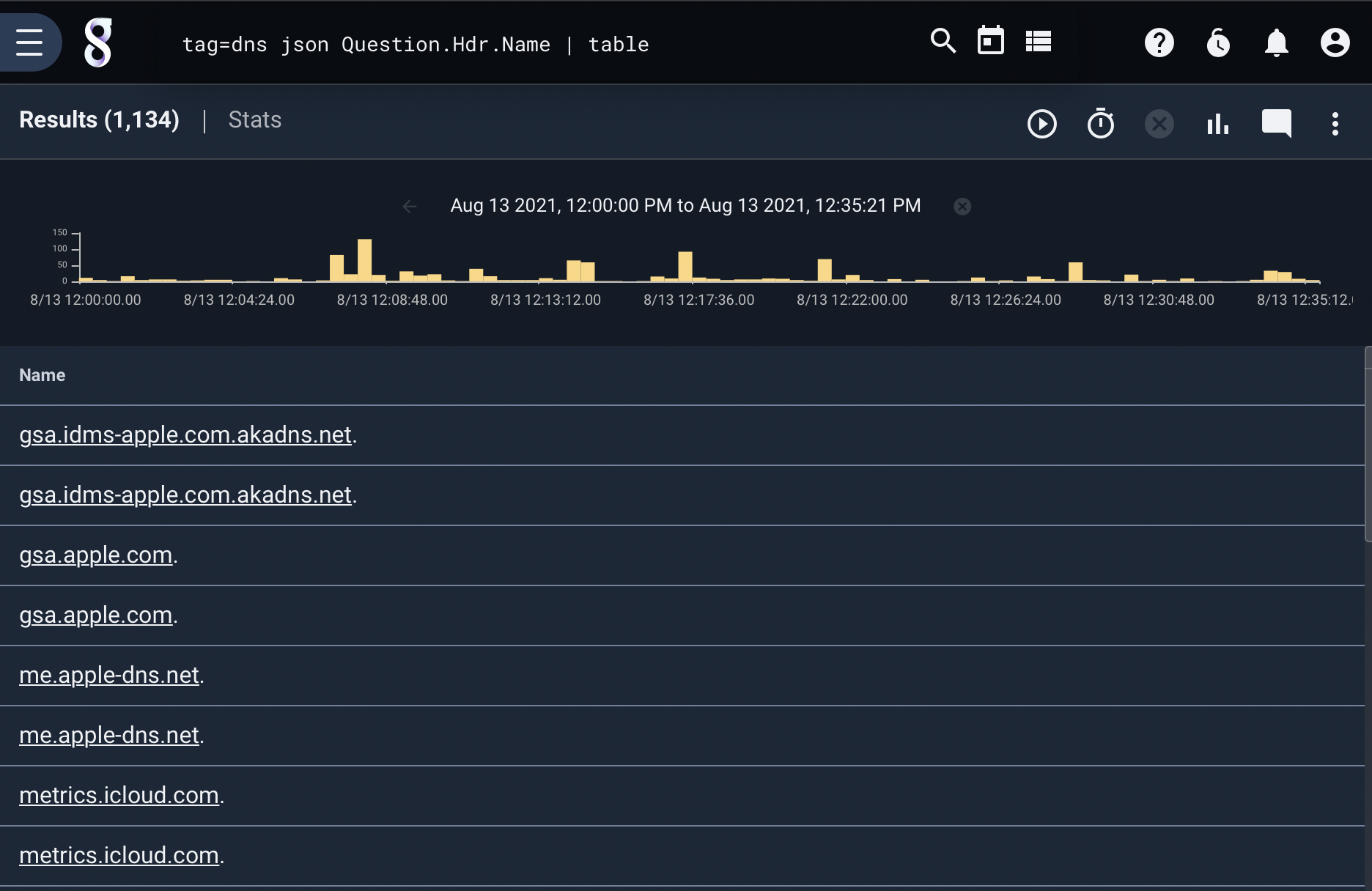Open the first metrics.icloud.com link

pos(119,795)
